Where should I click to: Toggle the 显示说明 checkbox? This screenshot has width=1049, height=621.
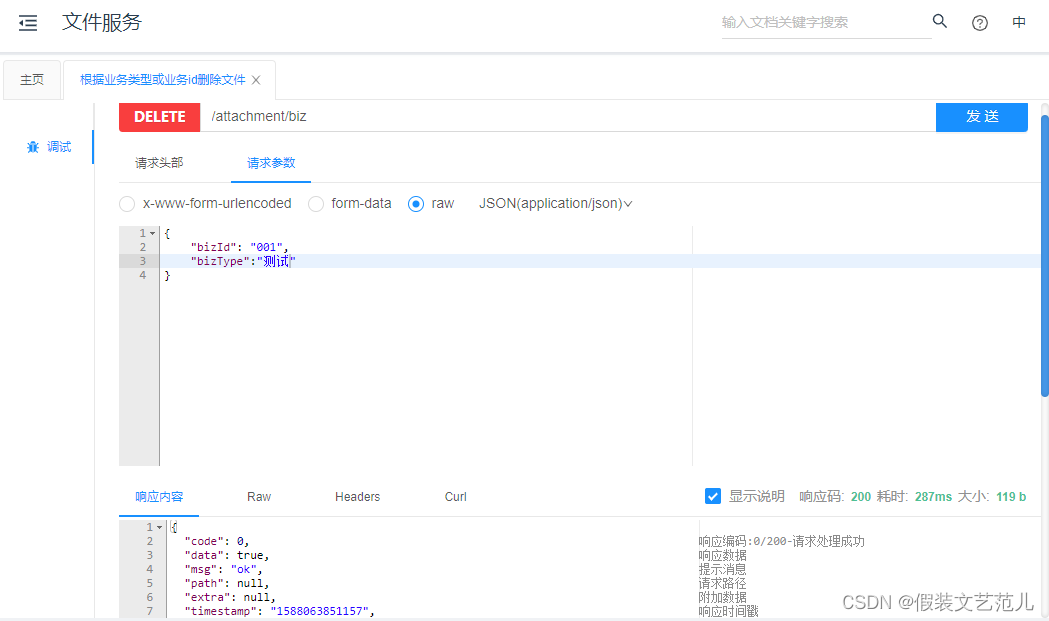[712, 497]
